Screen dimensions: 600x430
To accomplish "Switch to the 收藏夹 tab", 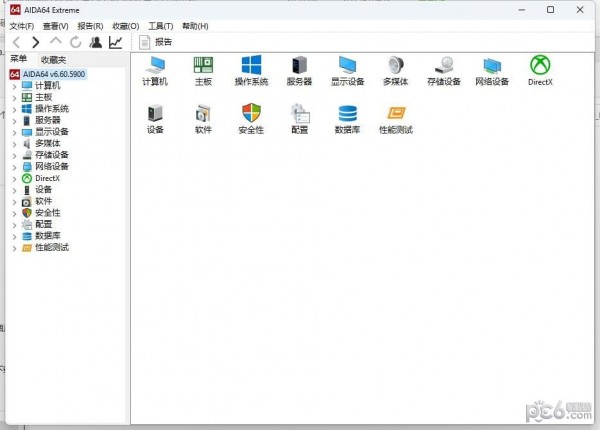I will pyautogui.click(x=54, y=60).
